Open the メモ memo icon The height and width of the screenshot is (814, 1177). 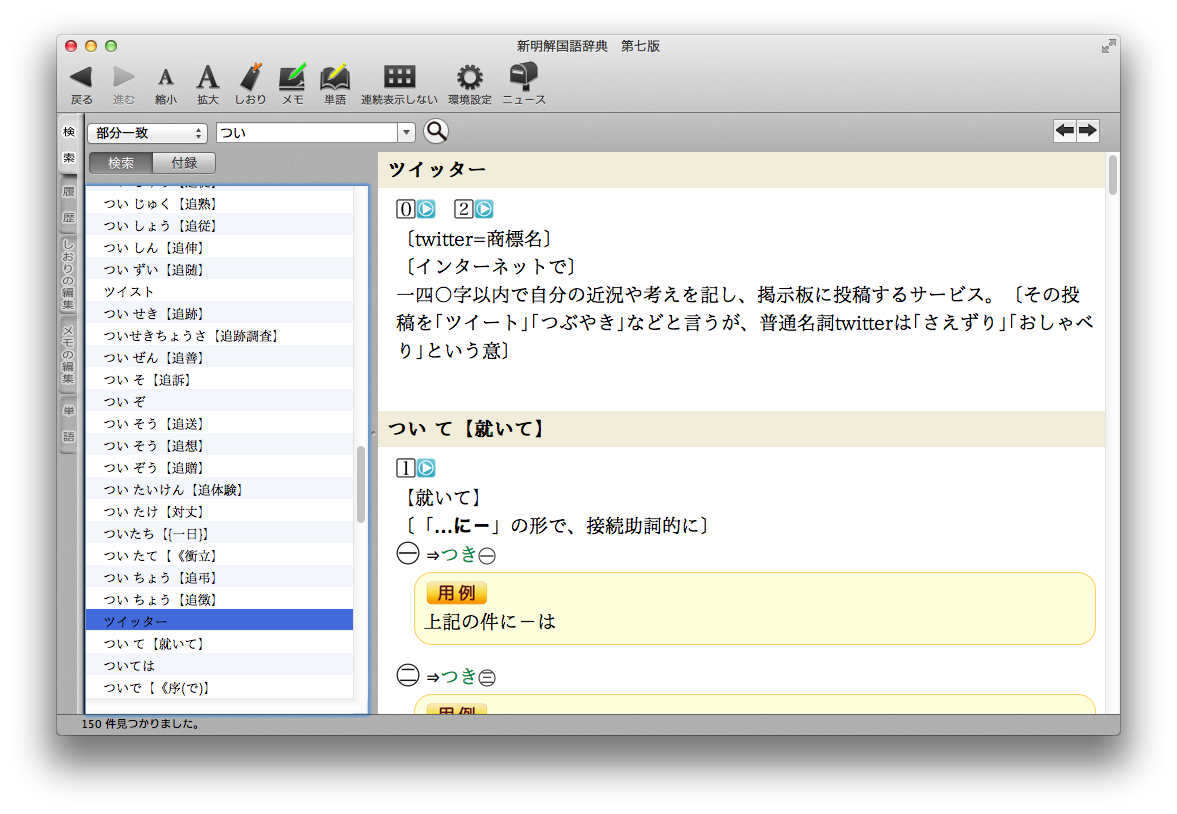tap(292, 77)
